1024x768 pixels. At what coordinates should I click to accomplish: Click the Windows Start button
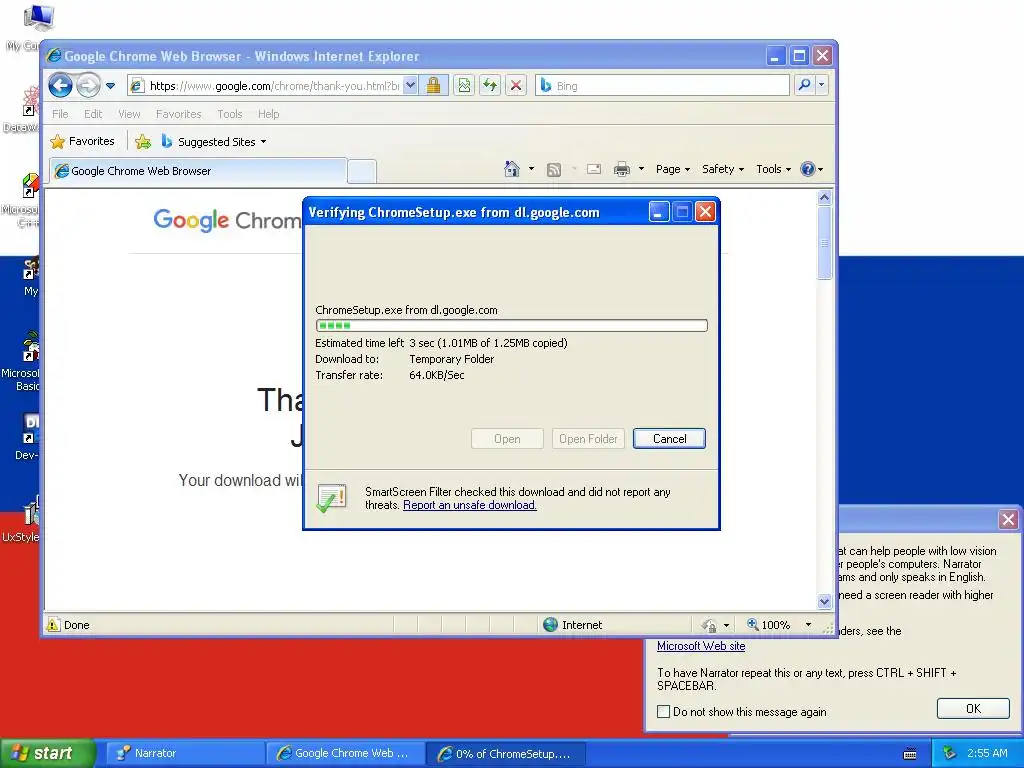click(x=47, y=753)
